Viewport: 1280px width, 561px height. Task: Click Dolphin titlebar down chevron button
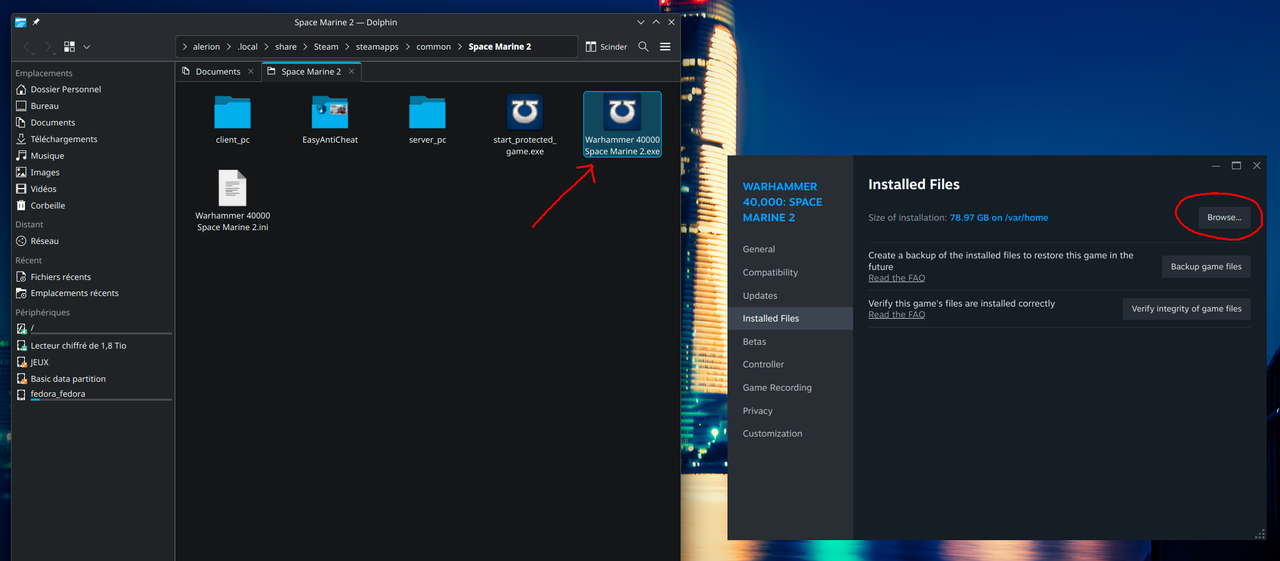point(640,22)
